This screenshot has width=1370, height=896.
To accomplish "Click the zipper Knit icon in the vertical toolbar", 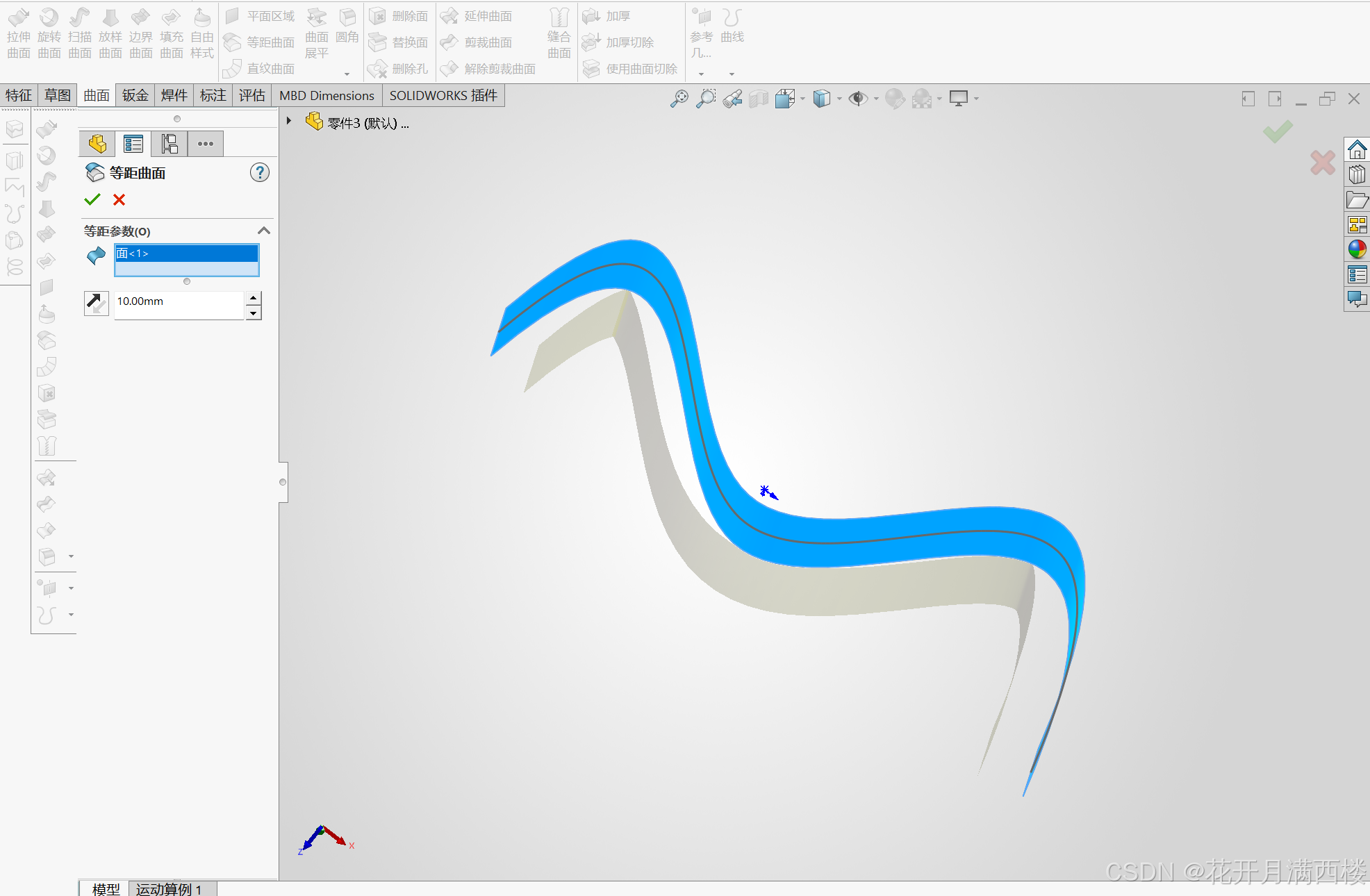I will 47,445.
